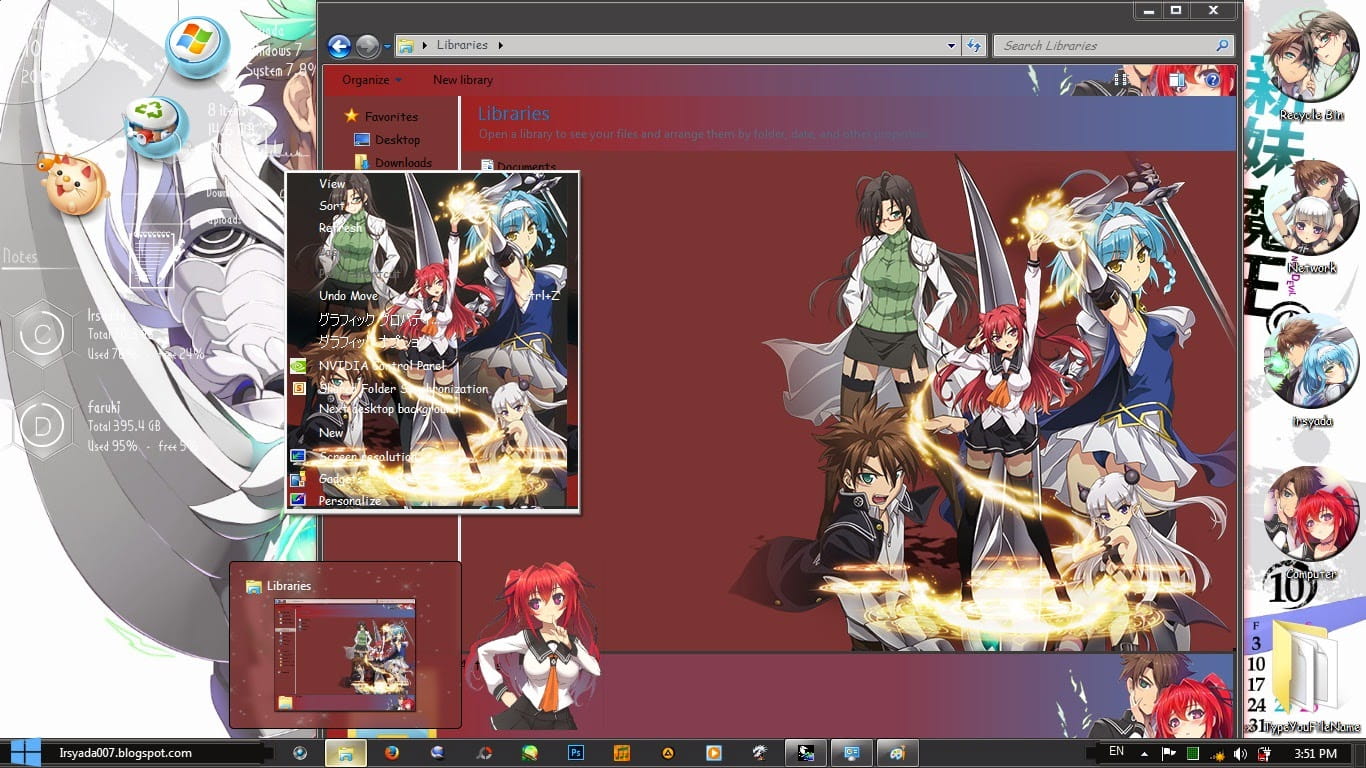
Task: Toggle the preview pane in Explorer
Action: tap(1175, 79)
